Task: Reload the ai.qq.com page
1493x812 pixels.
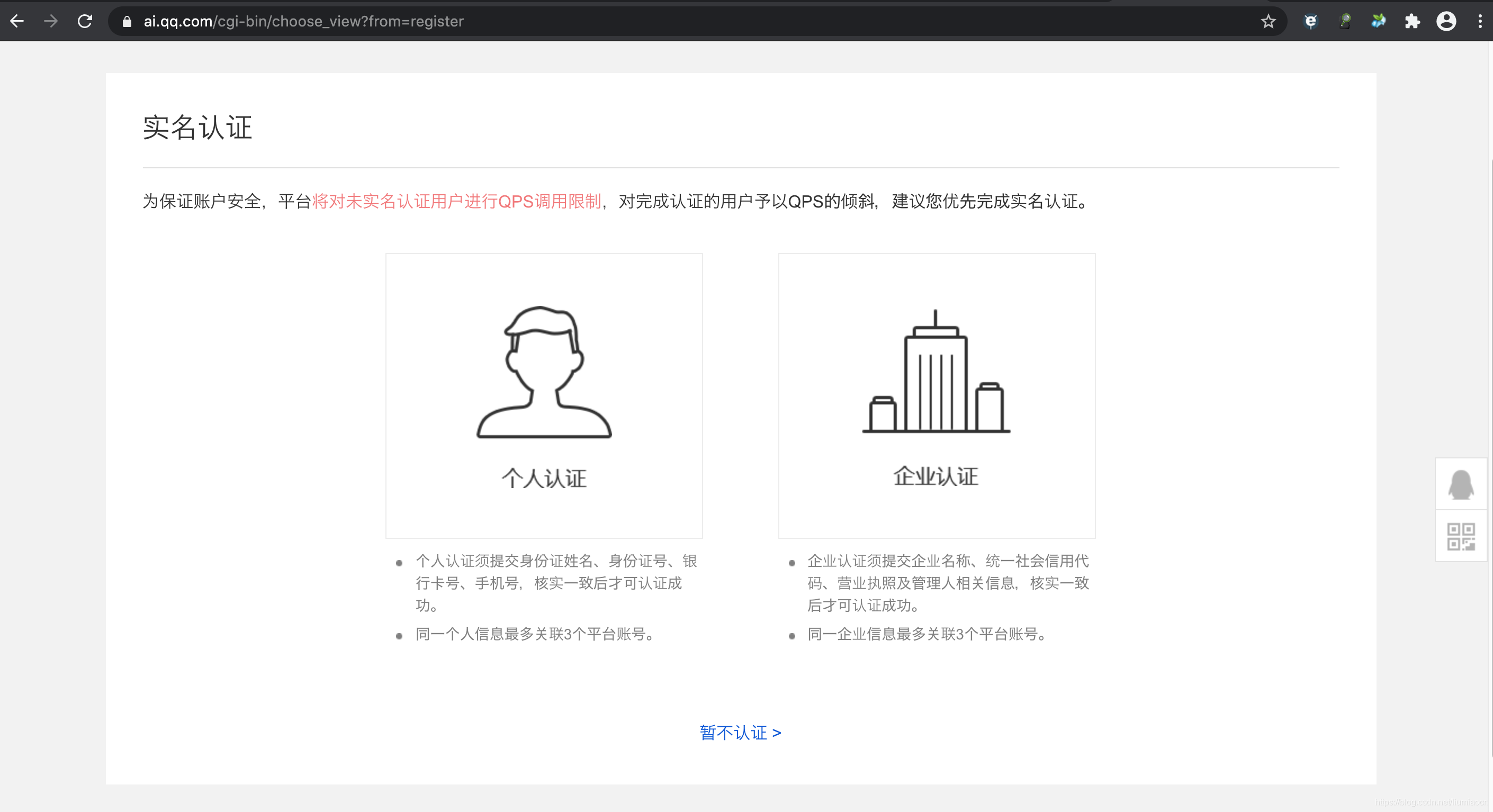Action: (x=85, y=22)
